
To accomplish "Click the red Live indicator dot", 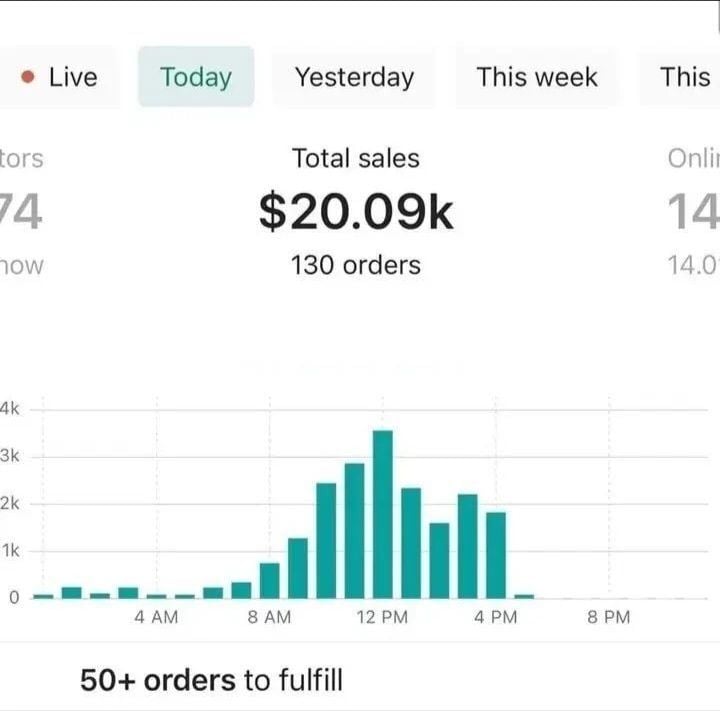I will pos(29,77).
